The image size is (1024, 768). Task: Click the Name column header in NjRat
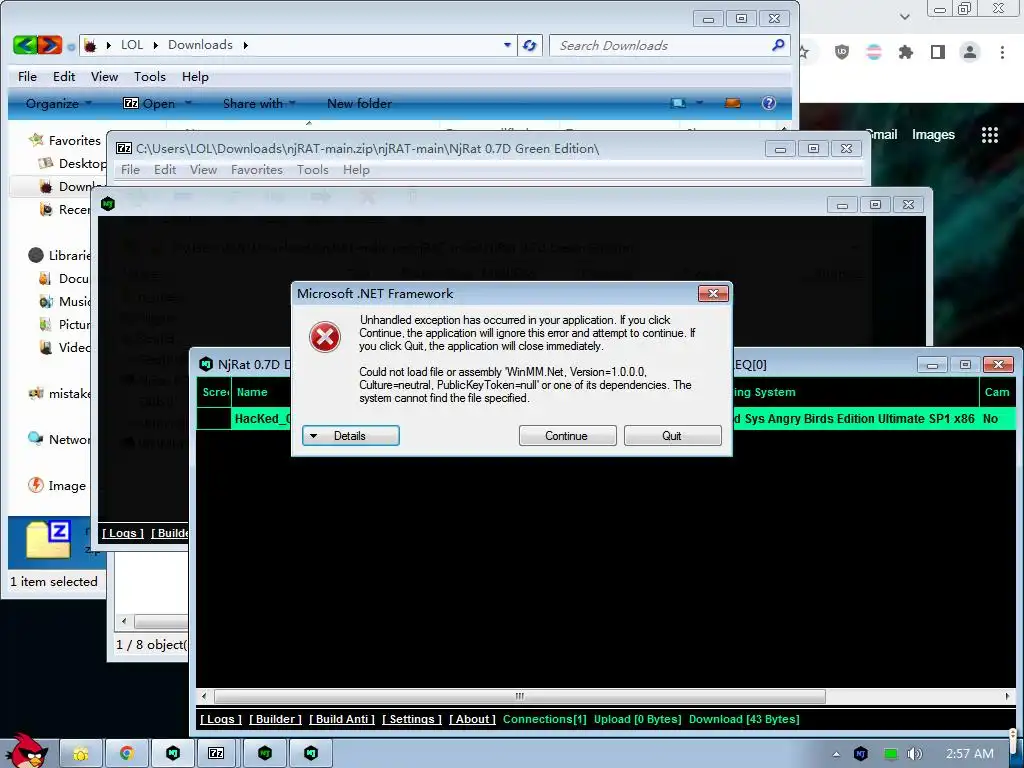coord(252,392)
